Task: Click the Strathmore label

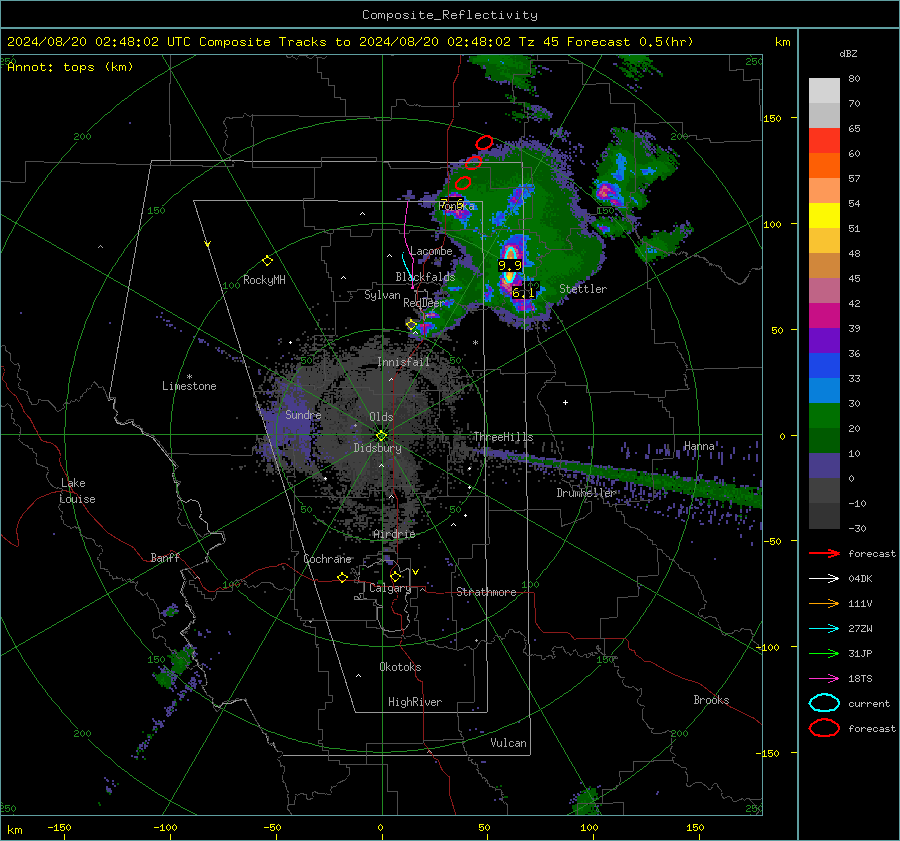Action: coord(486,592)
